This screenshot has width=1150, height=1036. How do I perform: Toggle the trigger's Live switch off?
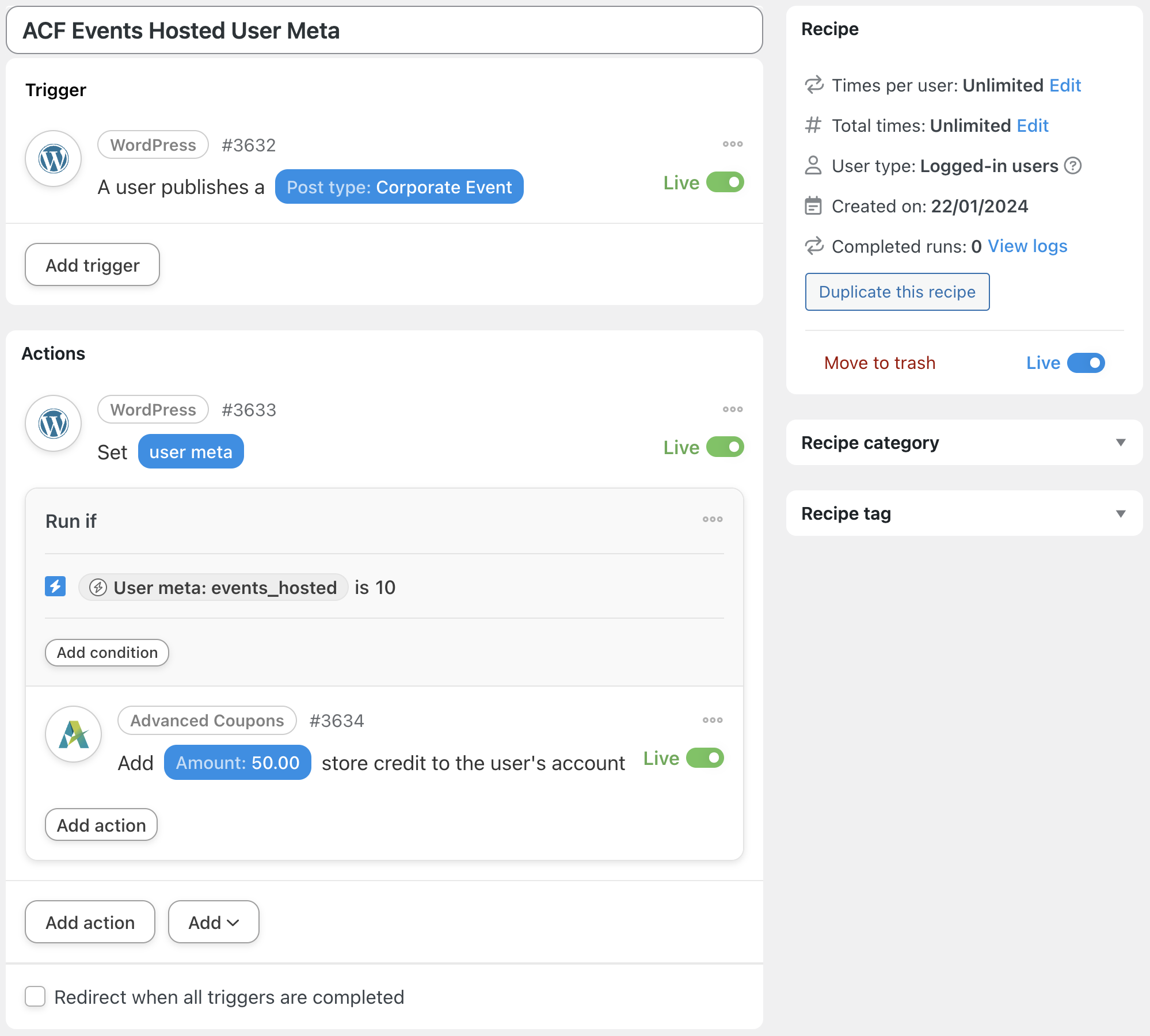pyautogui.click(x=725, y=182)
